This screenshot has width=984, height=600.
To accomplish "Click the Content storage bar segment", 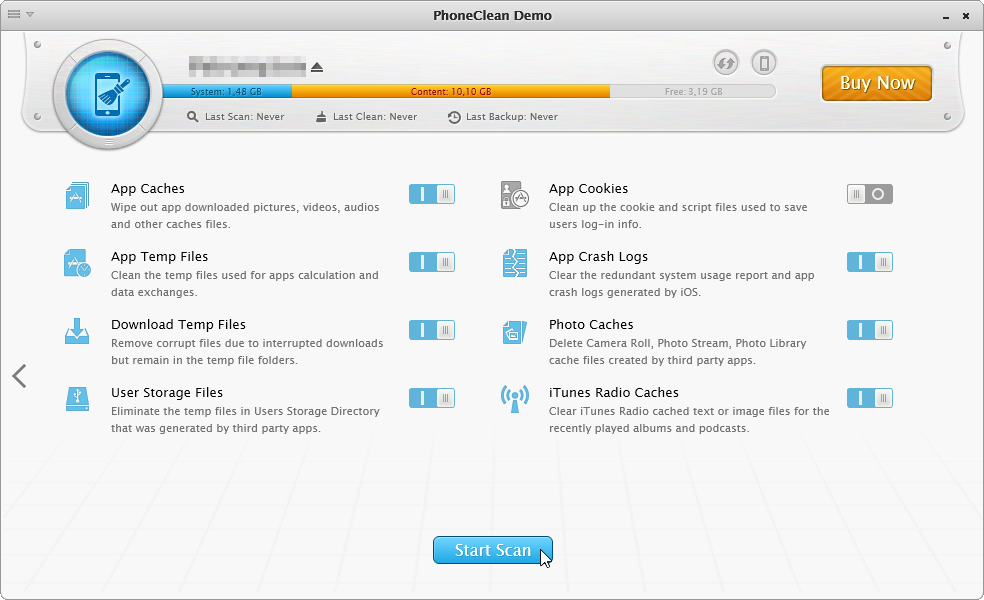I will [x=451, y=92].
